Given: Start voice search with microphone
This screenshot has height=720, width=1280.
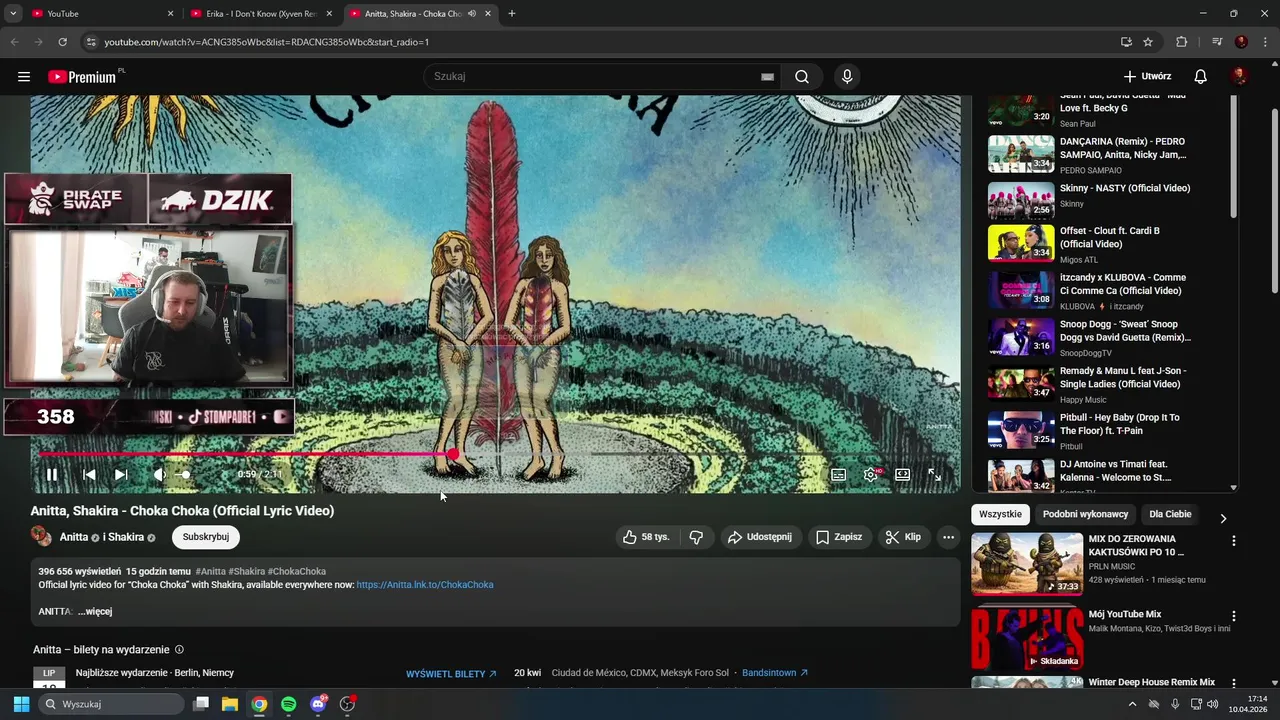Looking at the screenshot, I should click(x=847, y=77).
